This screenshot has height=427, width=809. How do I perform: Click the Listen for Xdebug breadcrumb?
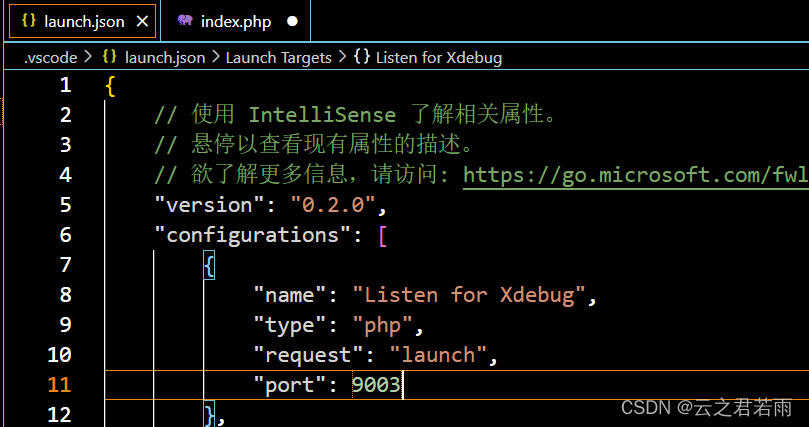click(438, 57)
